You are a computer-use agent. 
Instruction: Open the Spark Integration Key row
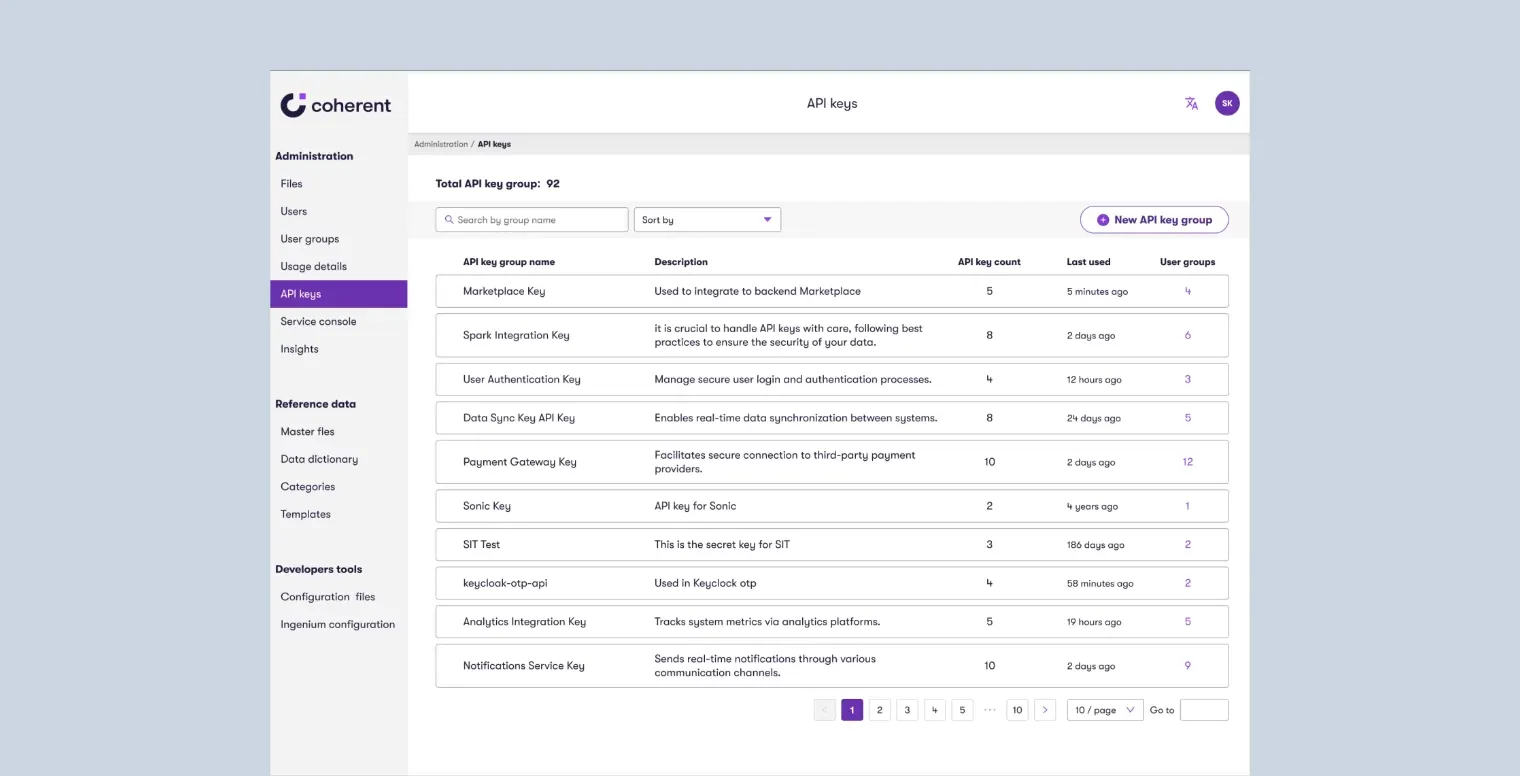[832, 335]
